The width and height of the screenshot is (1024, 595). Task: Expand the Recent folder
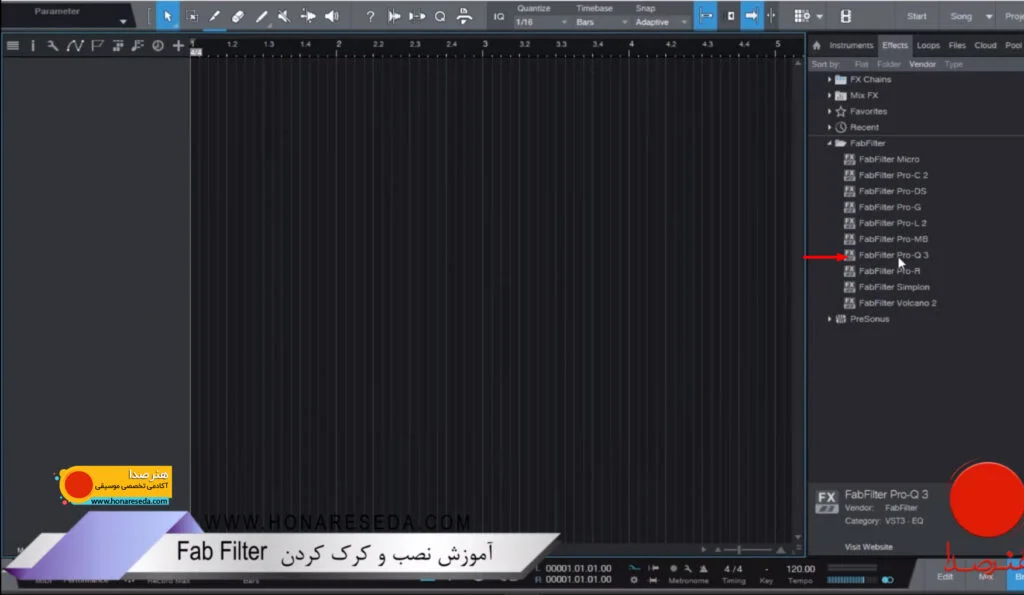829,127
